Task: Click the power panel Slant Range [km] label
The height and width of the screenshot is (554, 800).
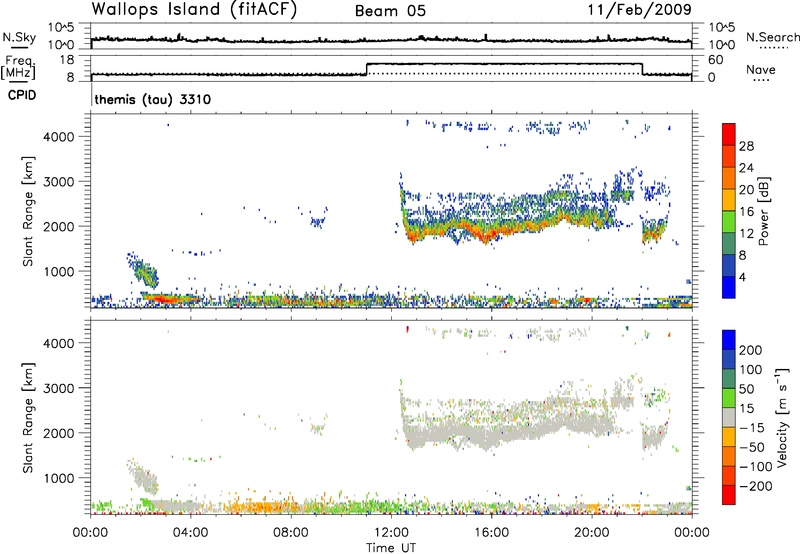Action: [x=28, y=211]
